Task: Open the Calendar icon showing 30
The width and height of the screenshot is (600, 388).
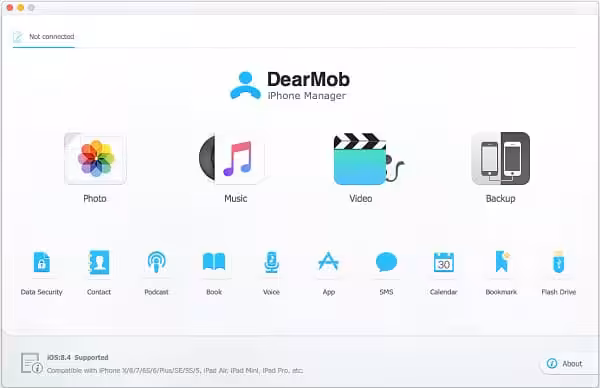Action: pyautogui.click(x=444, y=262)
